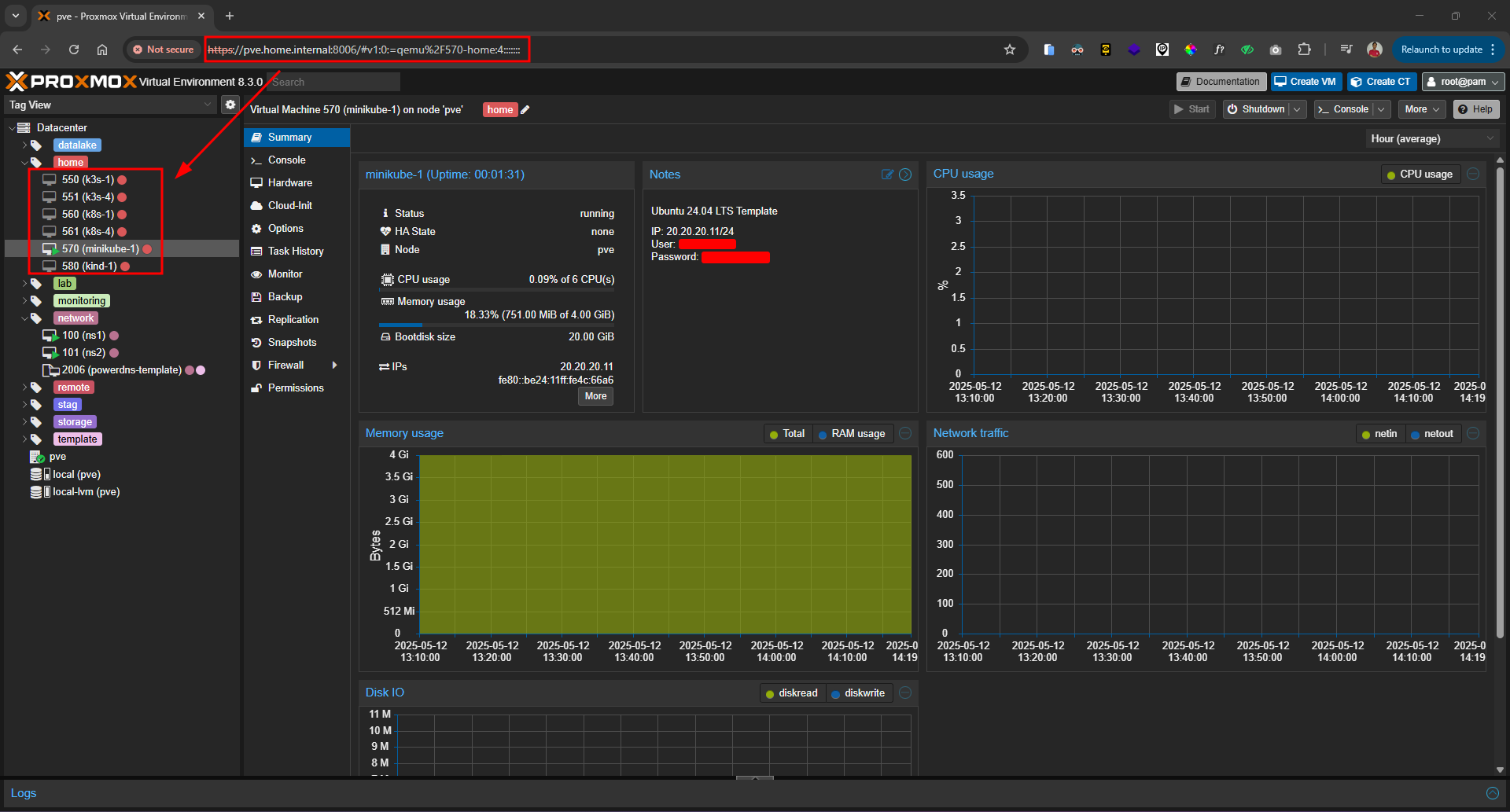Select the 580 (kind-1) VM in tree
The image size is (1510, 812).
point(89,266)
